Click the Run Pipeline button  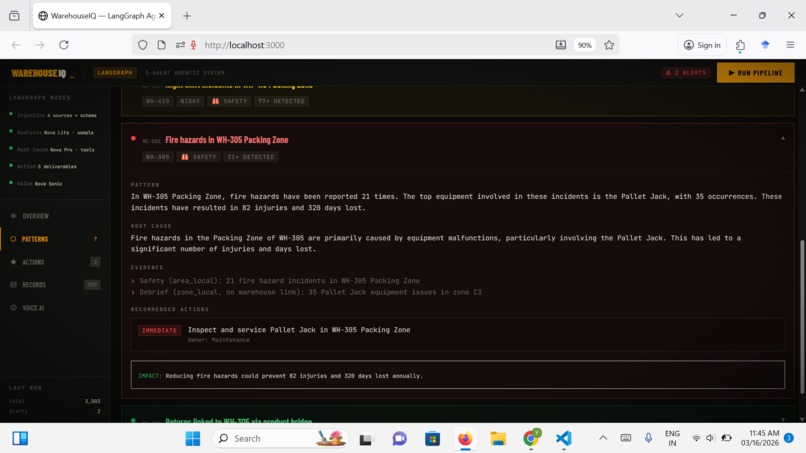(x=755, y=73)
